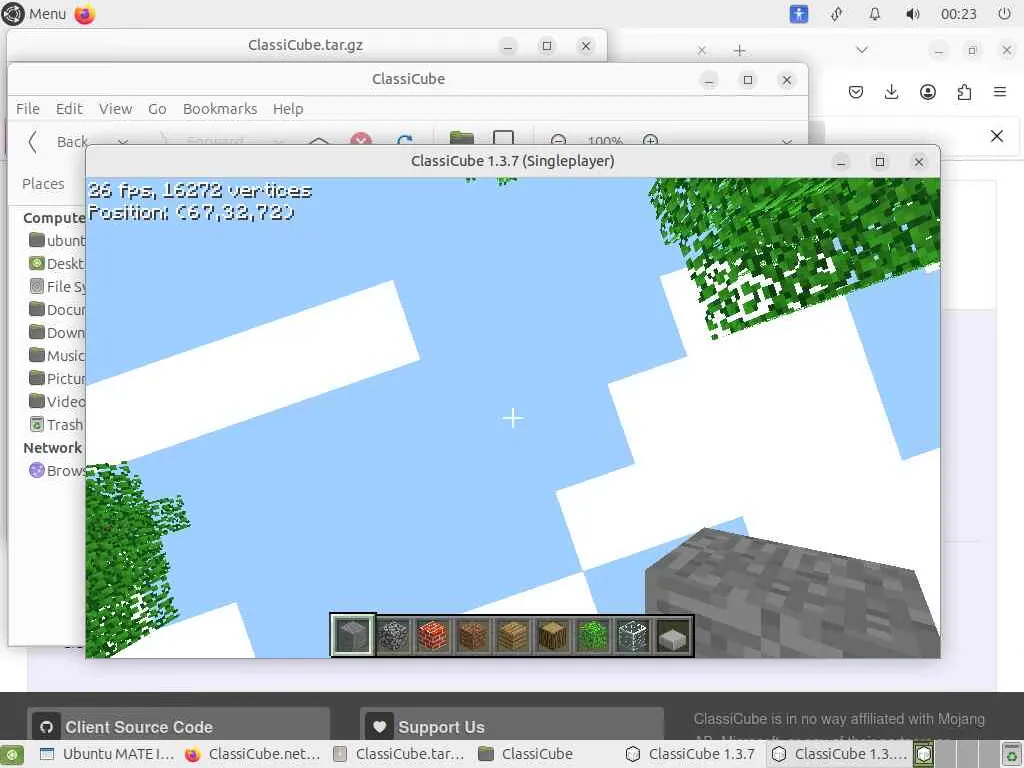Switch to ClassiCube.net Firefox taskbar entry
1024x768 pixels.
253,754
